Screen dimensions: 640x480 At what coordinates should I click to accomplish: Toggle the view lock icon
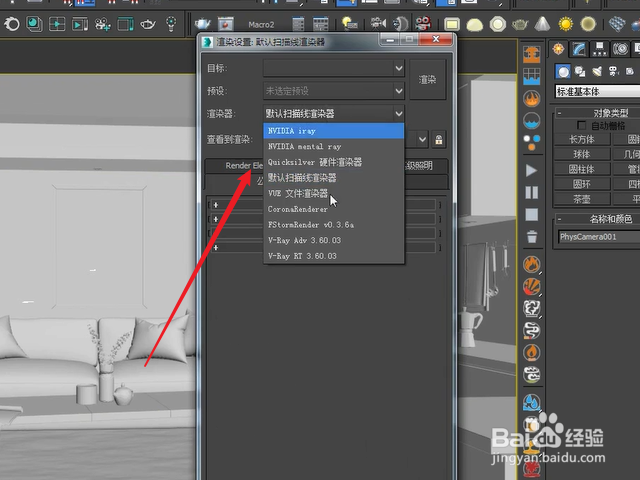(x=439, y=140)
